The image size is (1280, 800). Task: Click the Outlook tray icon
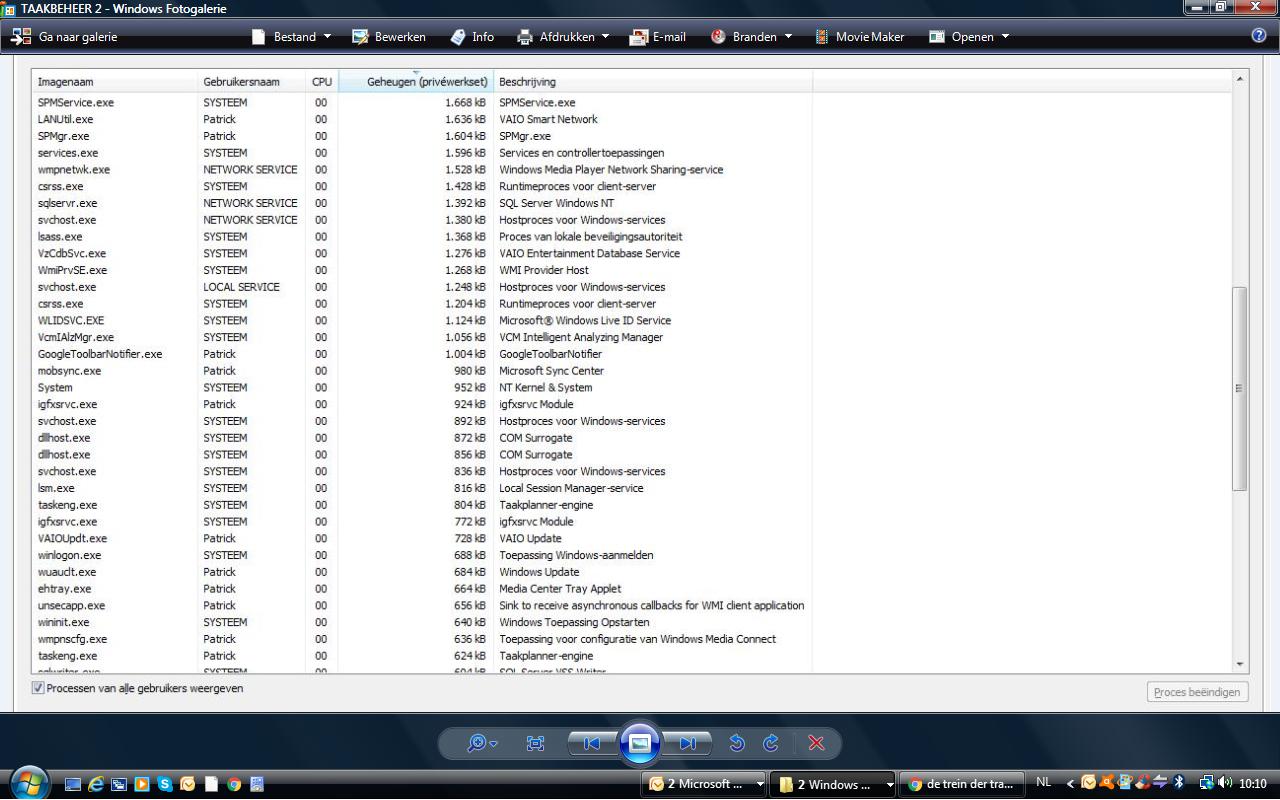coord(1088,783)
